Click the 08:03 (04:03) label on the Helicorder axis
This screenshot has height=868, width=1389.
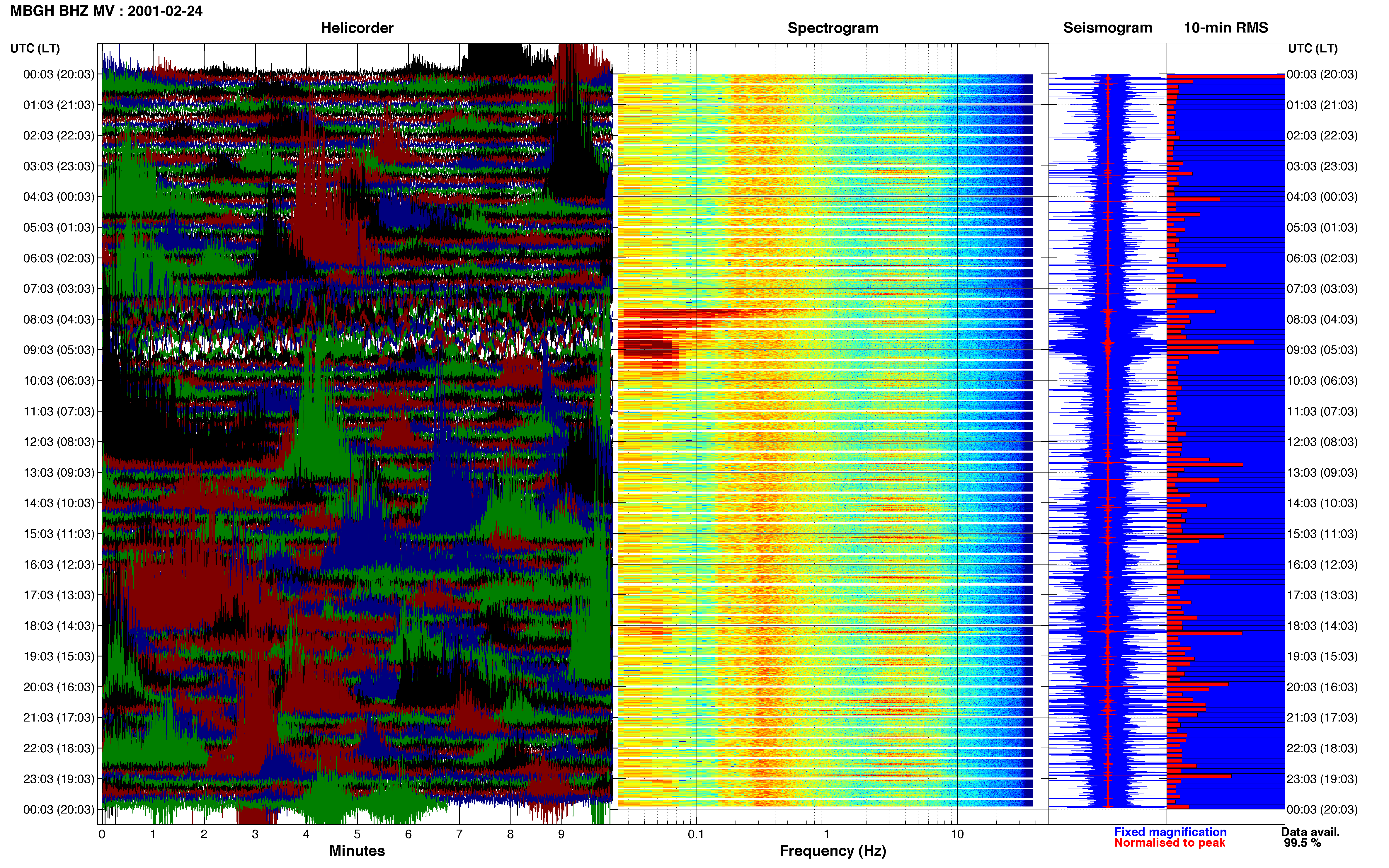59,319
